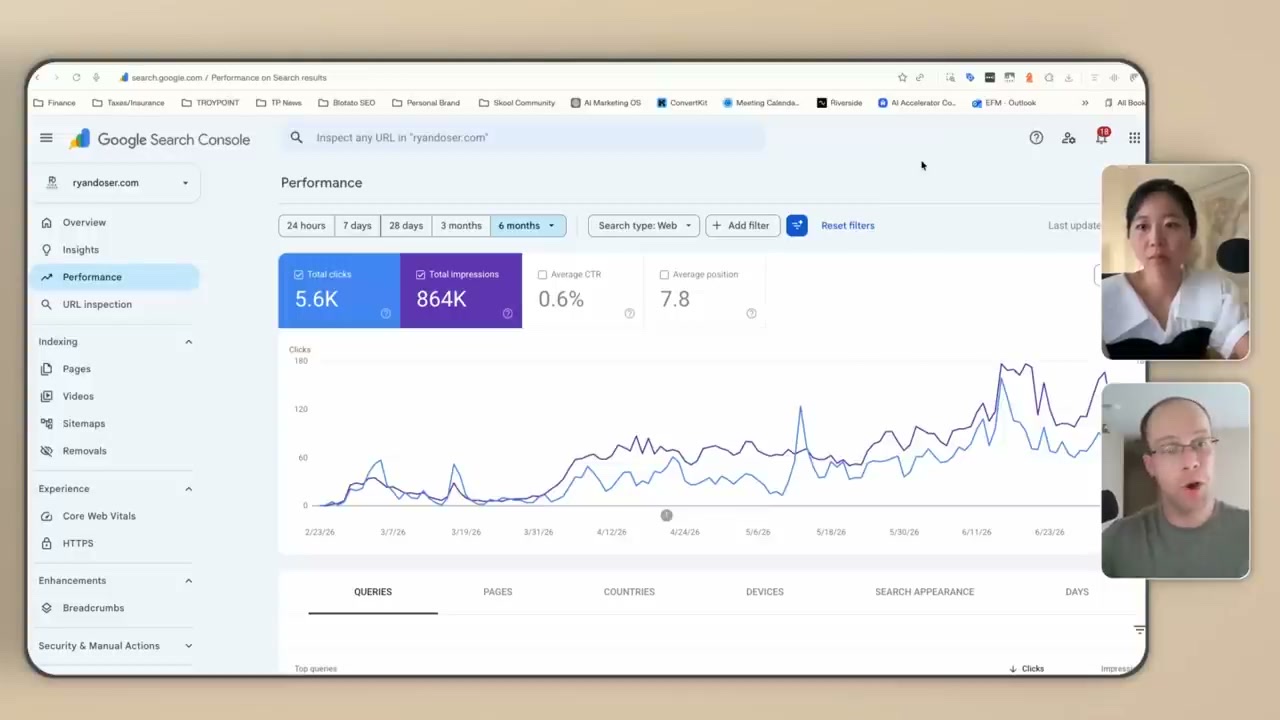Click the Core Web Vitals icon

[x=46, y=516]
